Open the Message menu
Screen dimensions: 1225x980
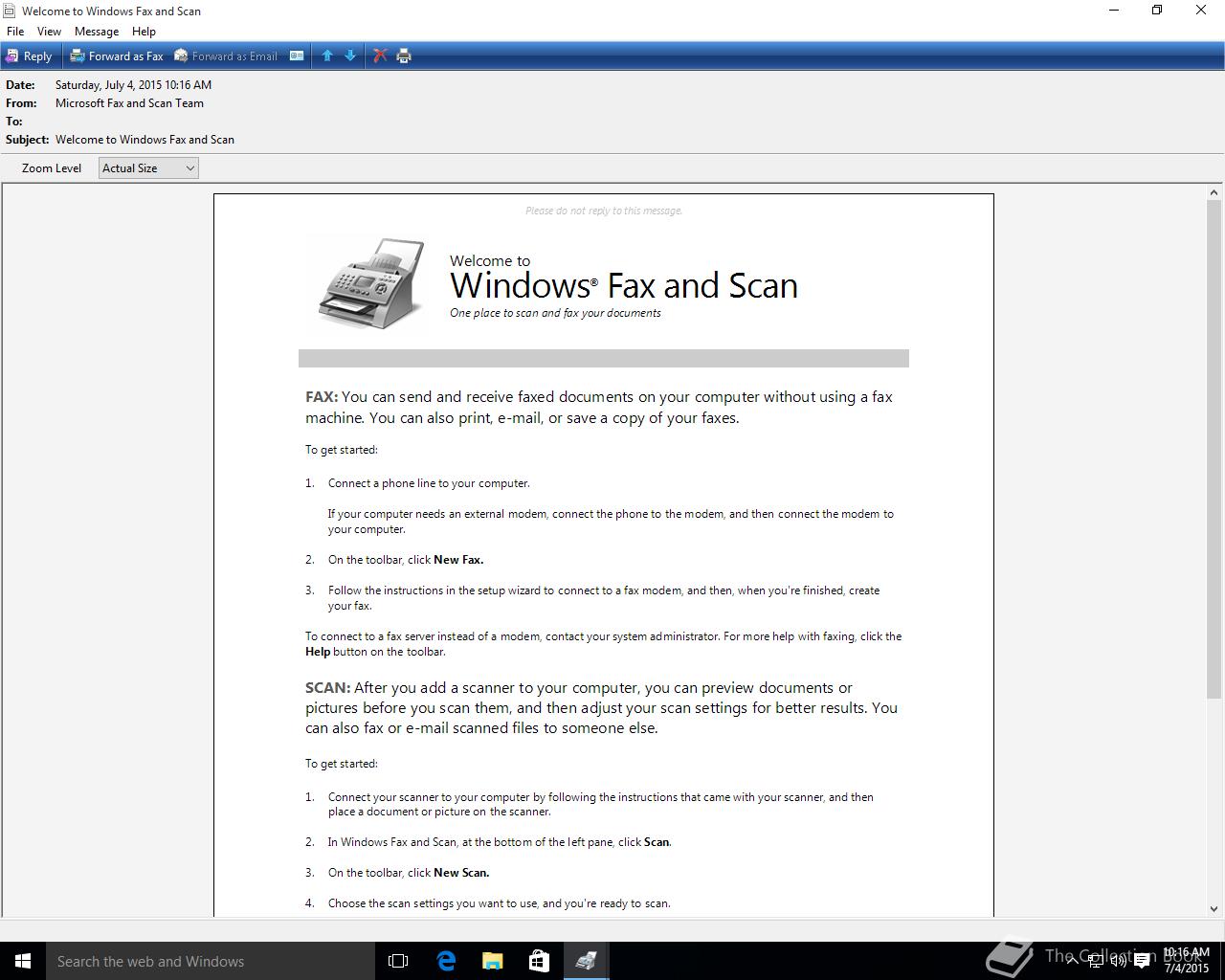tap(97, 32)
